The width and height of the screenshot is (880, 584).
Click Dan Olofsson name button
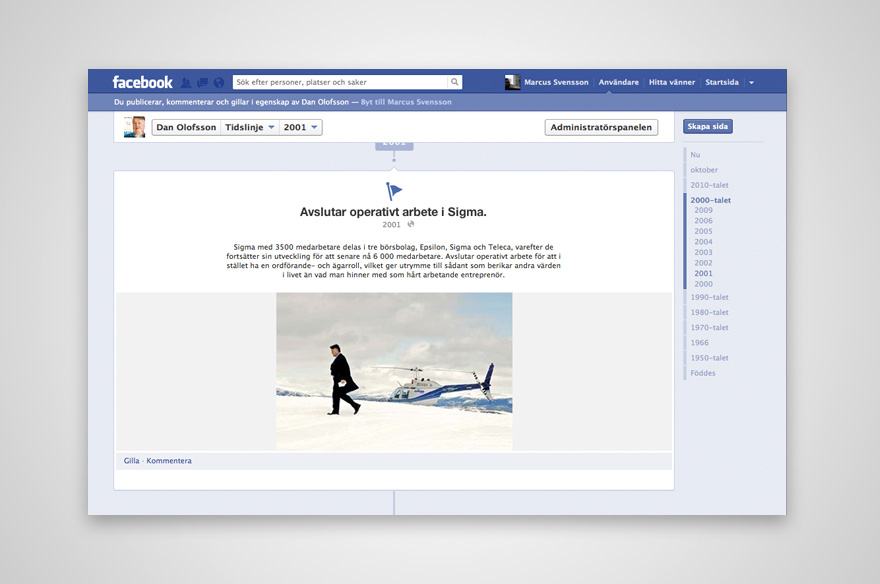pos(186,127)
